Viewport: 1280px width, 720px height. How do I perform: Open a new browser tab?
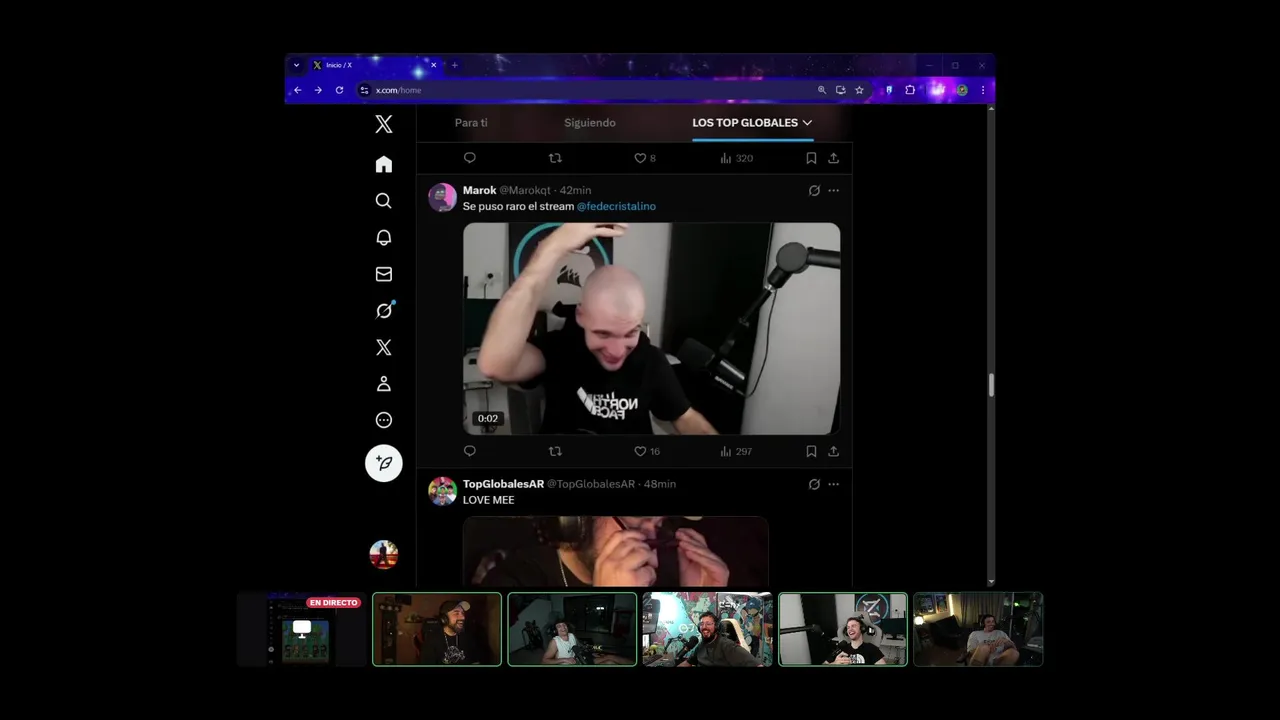click(x=454, y=65)
